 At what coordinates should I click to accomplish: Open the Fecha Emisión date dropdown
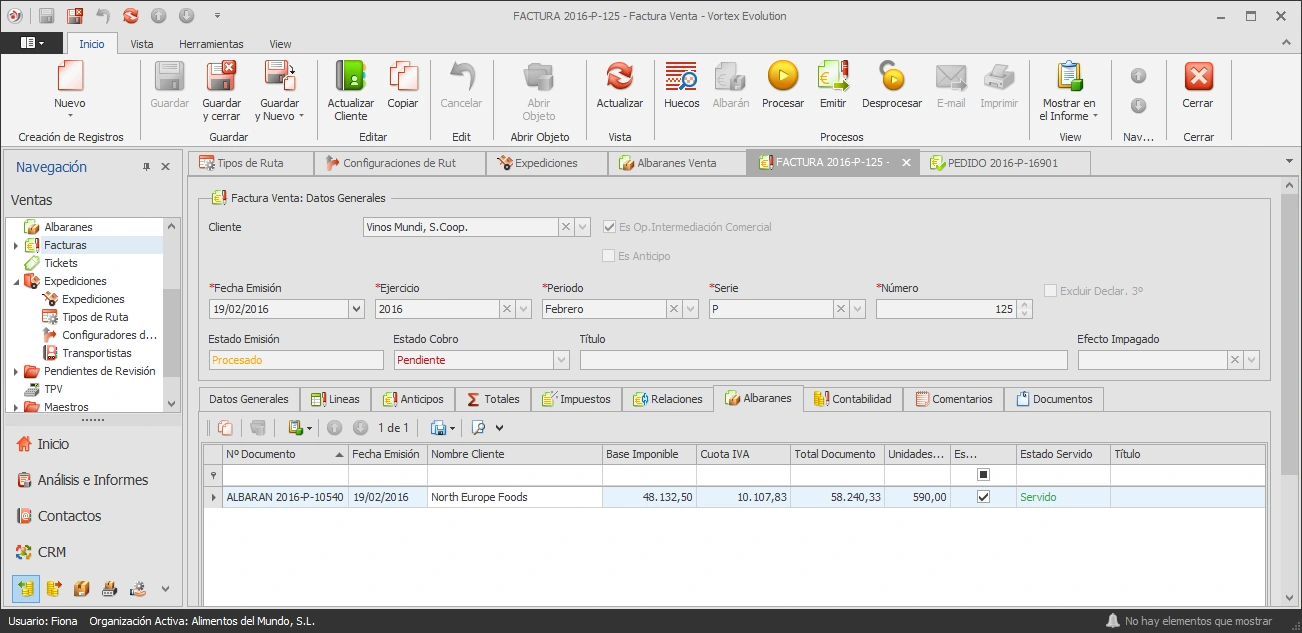tap(356, 310)
